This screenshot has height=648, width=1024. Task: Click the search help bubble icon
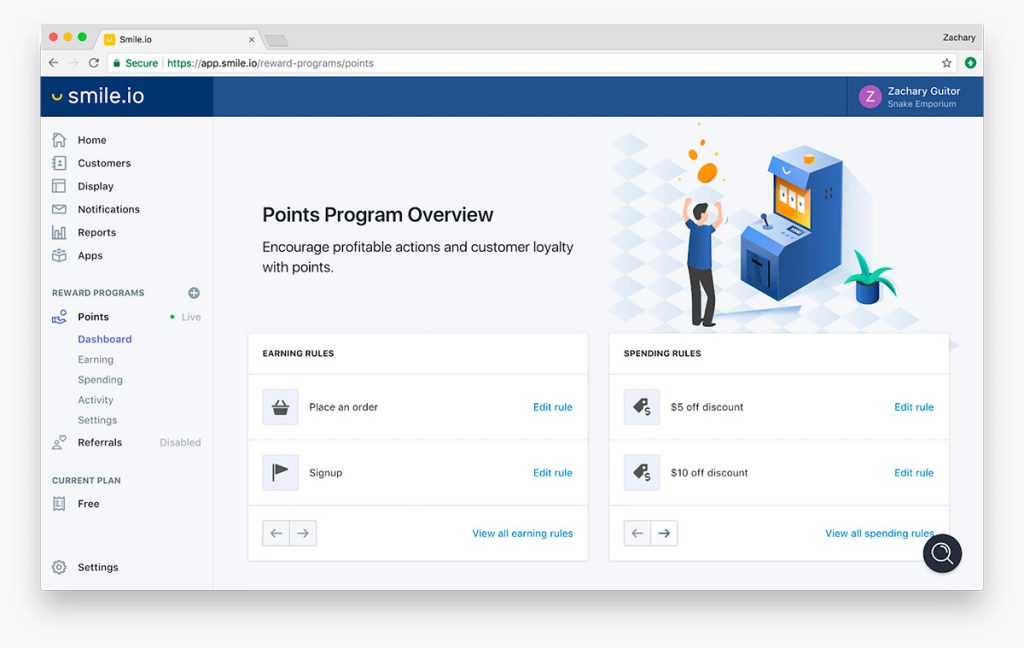[941, 554]
